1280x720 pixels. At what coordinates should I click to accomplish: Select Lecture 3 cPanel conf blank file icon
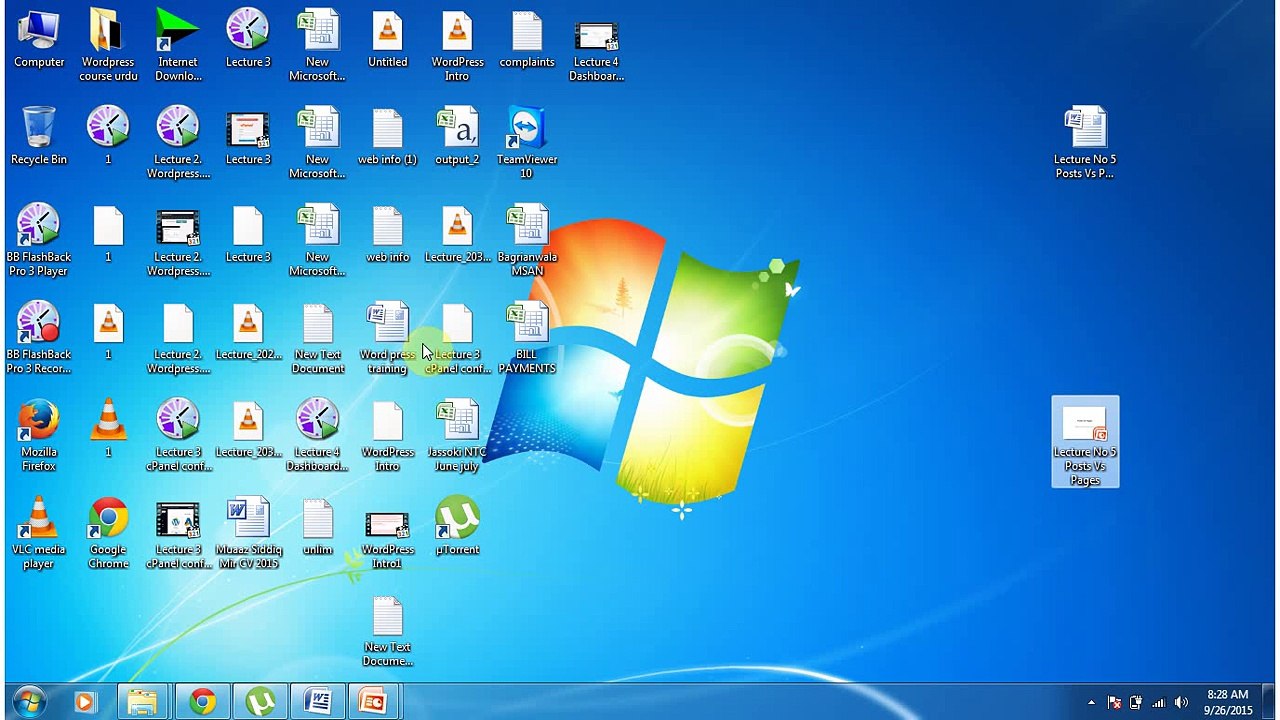pos(457,338)
